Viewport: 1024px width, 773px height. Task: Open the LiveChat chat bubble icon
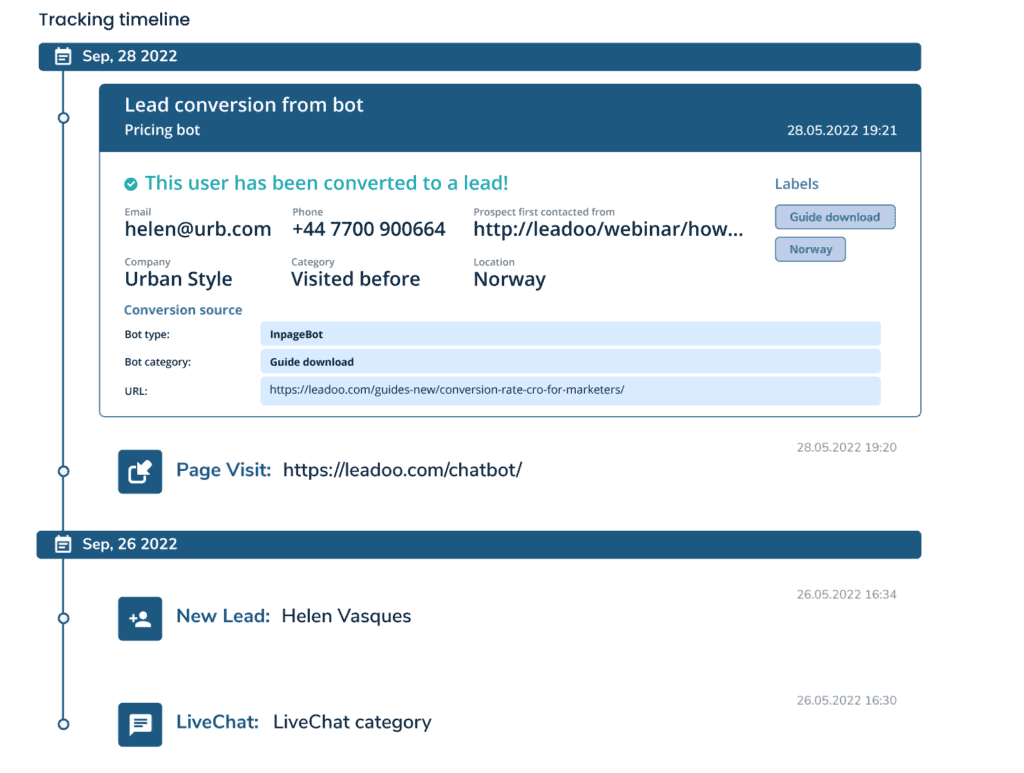point(139,724)
